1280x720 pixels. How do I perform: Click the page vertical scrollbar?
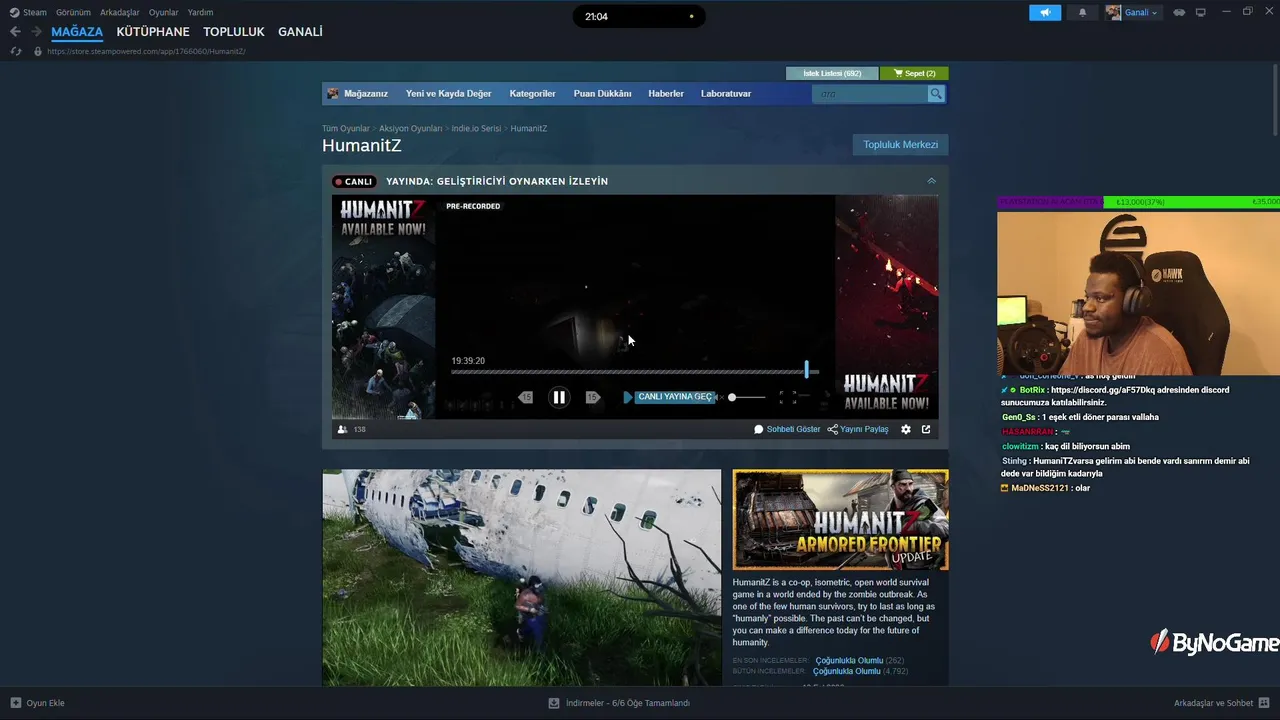pos(1274,100)
